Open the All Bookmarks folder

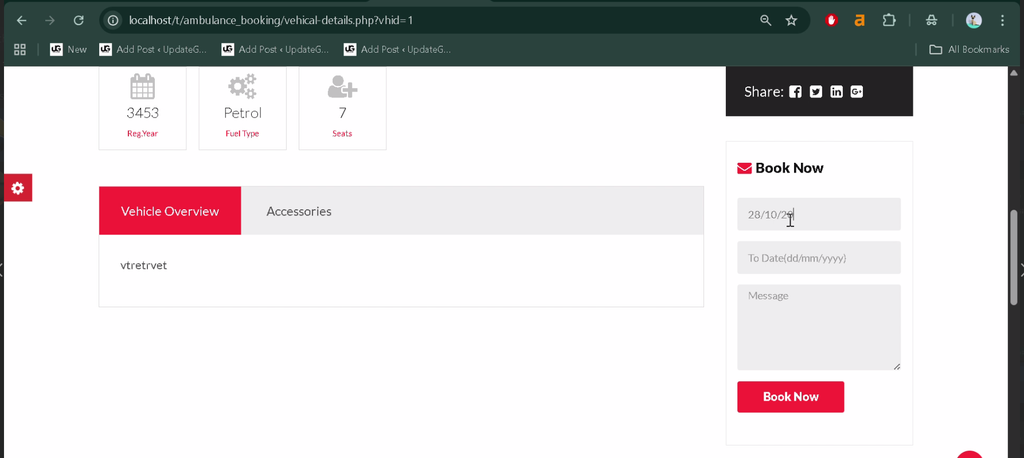pyautogui.click(x=969, y=49)
